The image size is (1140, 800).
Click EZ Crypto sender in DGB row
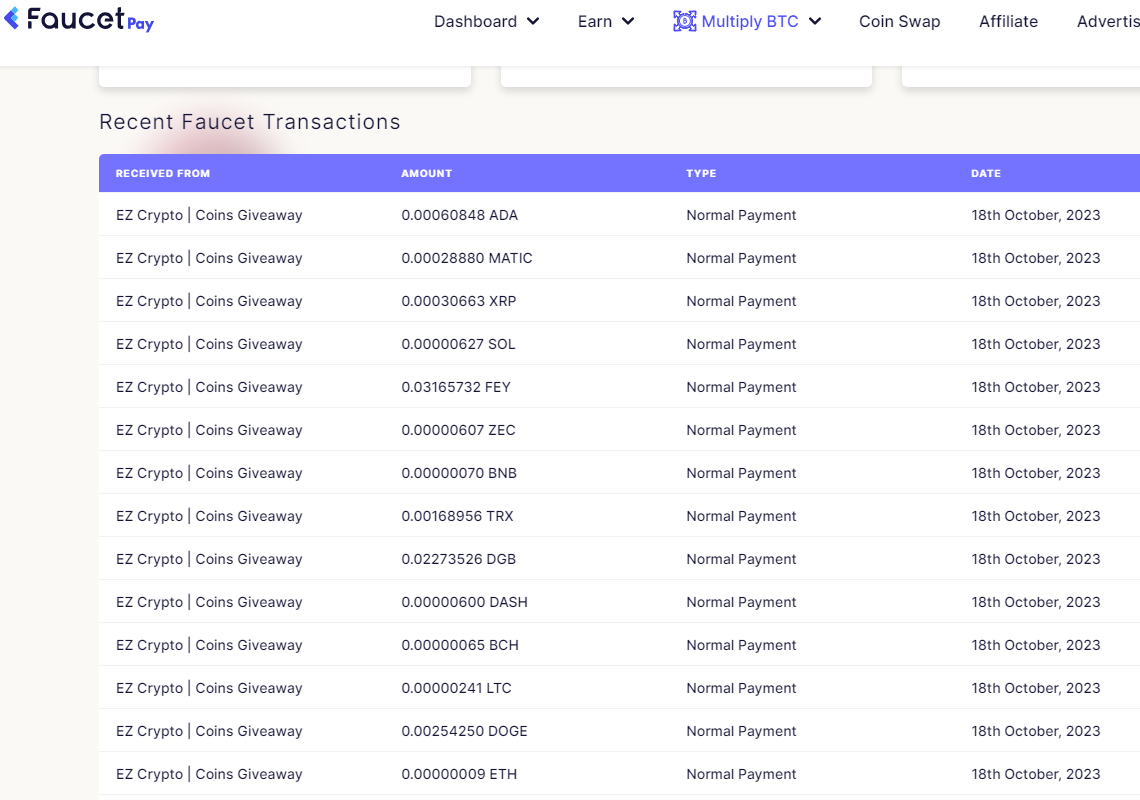click(x=209, y=559)
